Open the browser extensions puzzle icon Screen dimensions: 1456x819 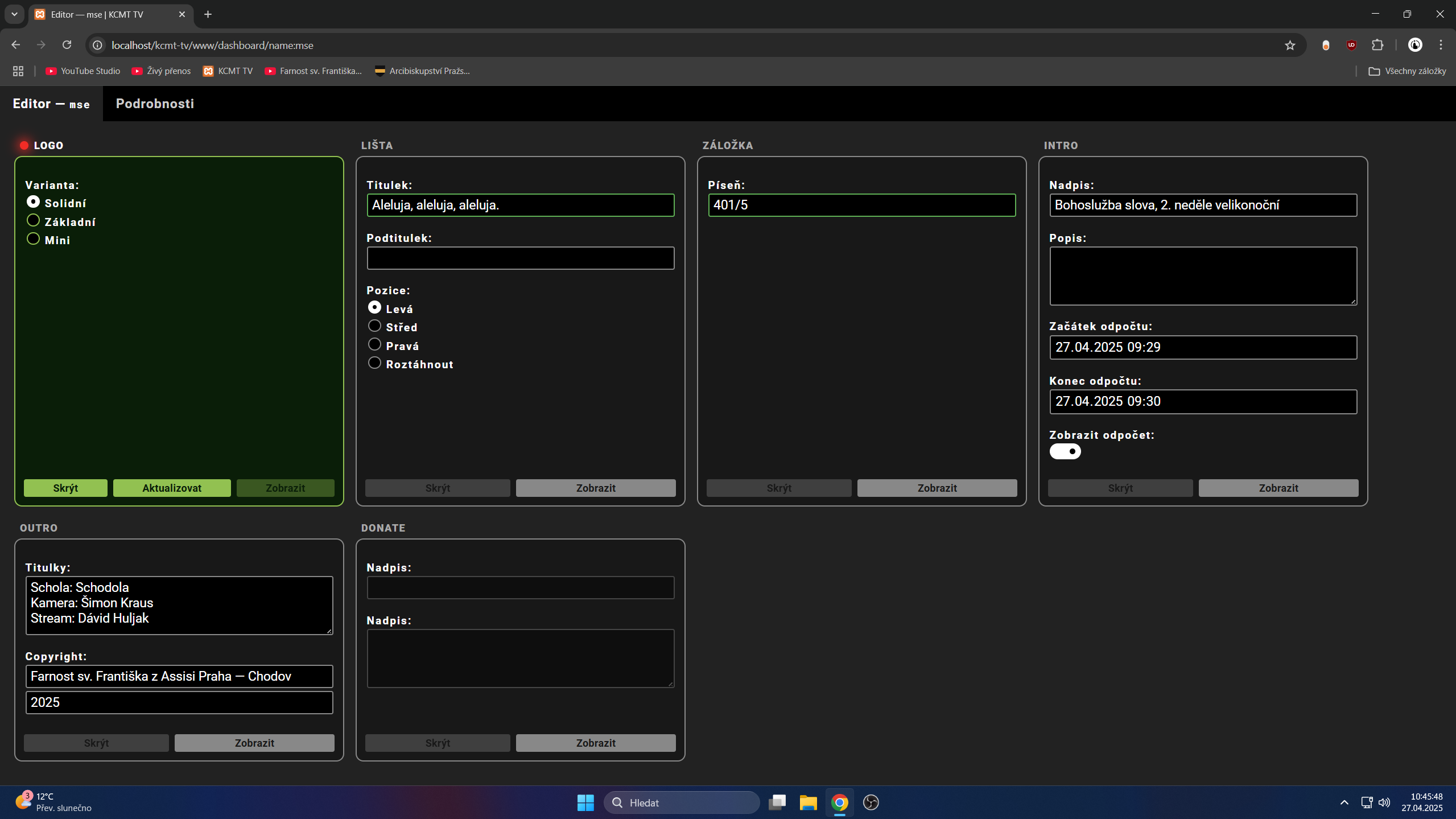click(1377, 45)
